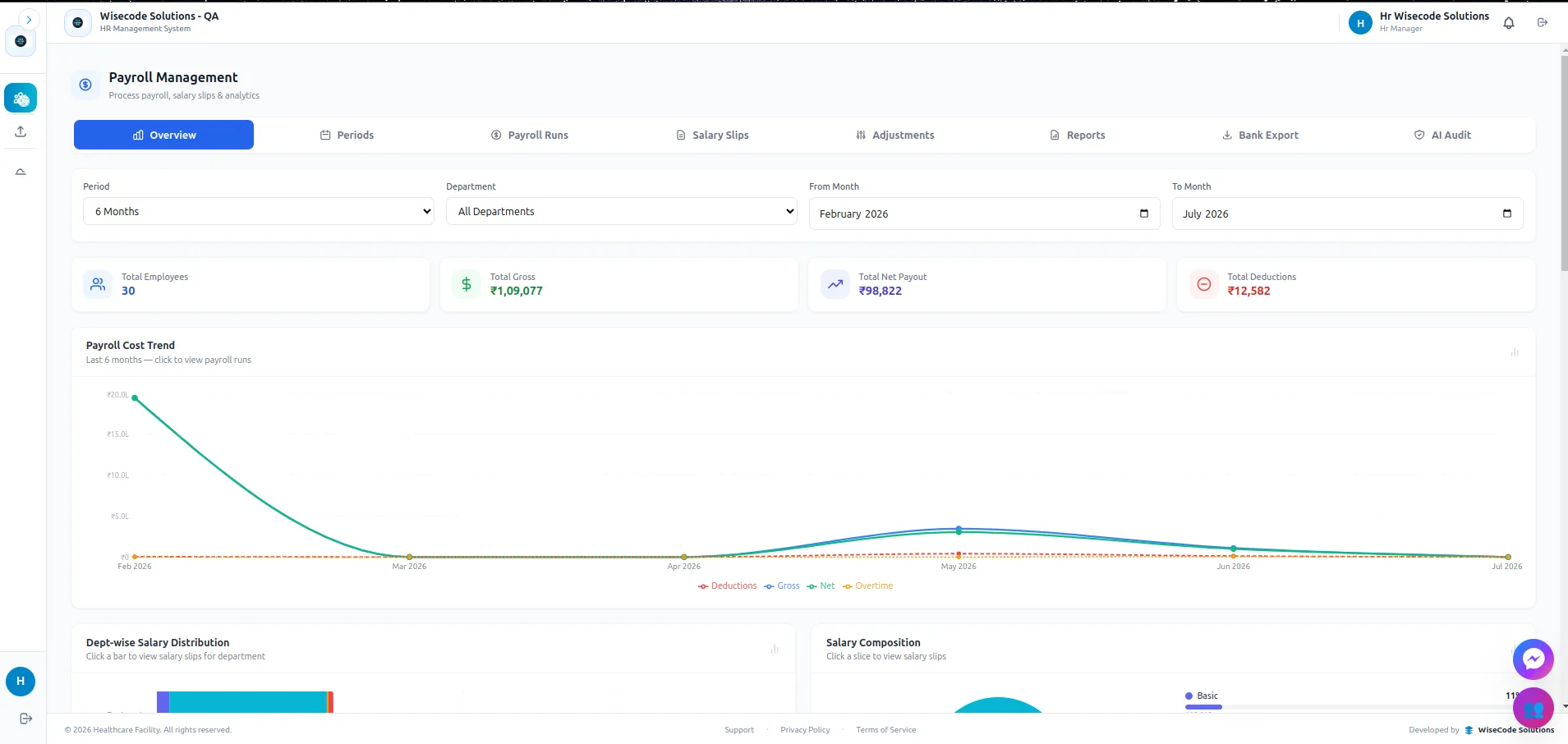
Task: Open the Terms of Service footer link
Action: tap(885, 730)
